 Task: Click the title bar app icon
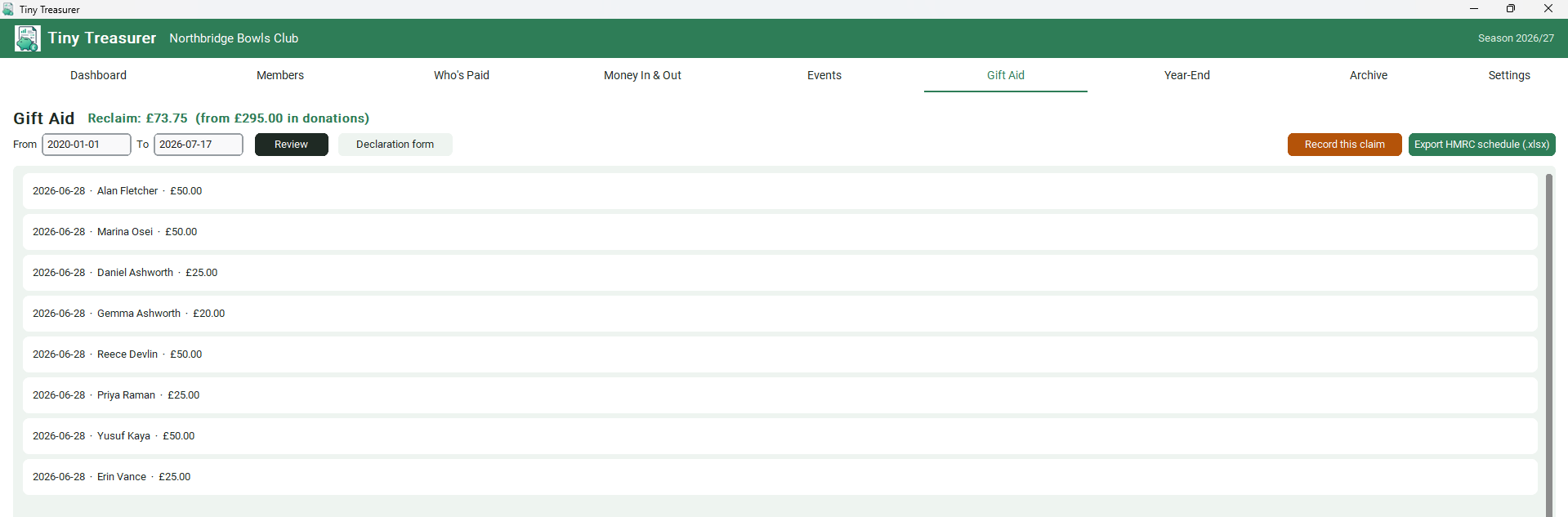pos(8,9)
